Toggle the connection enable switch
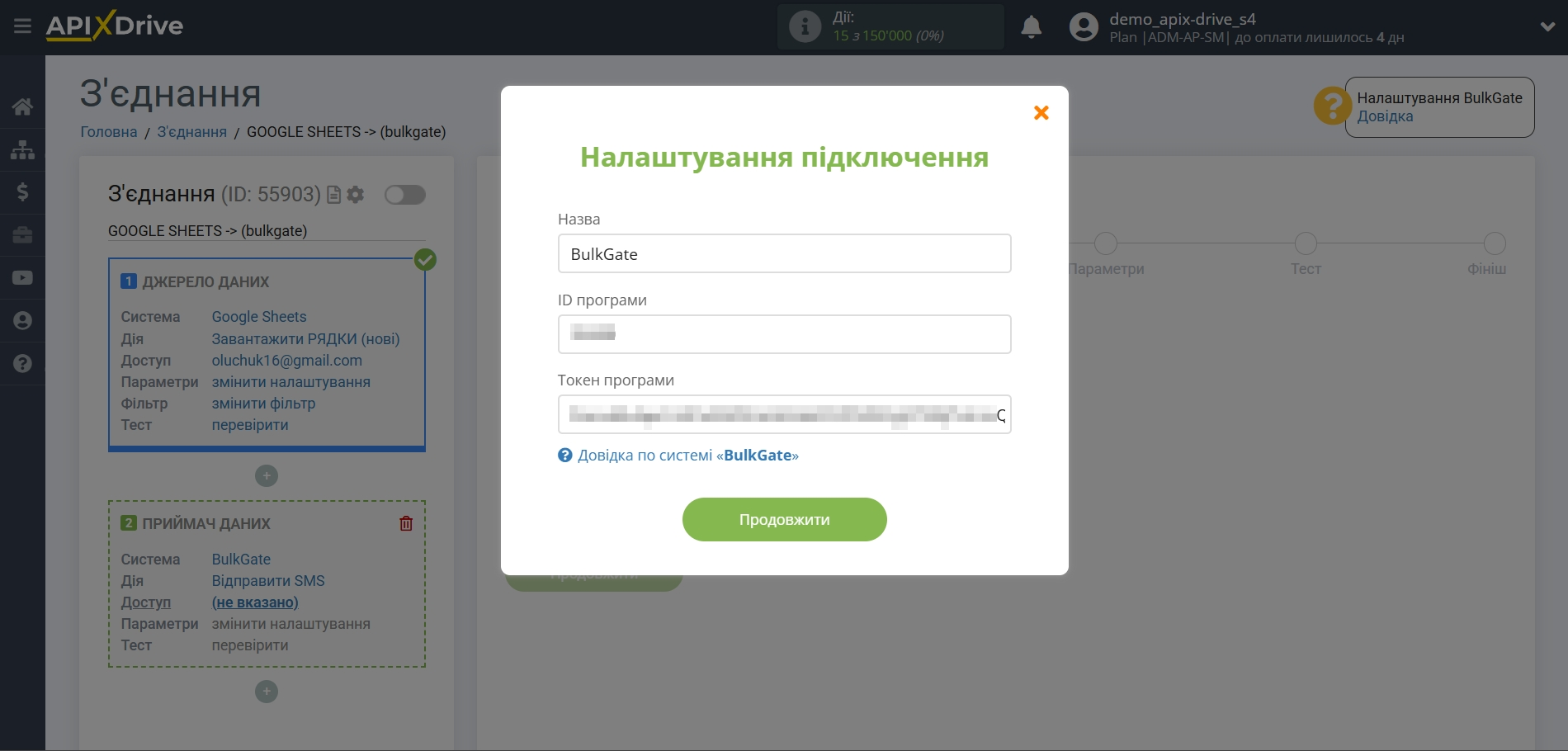The image size is (1568, 751). click(x=405, y=195)
